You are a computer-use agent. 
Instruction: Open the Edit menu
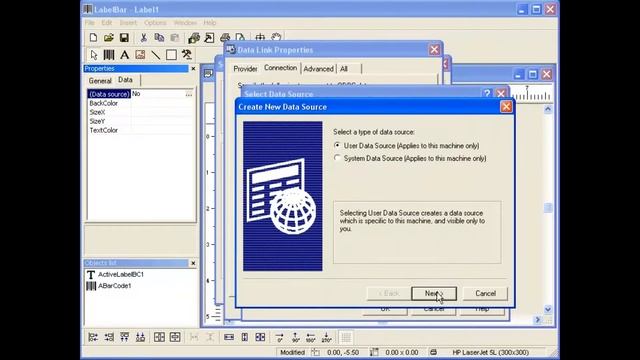(x=107, y=22)
